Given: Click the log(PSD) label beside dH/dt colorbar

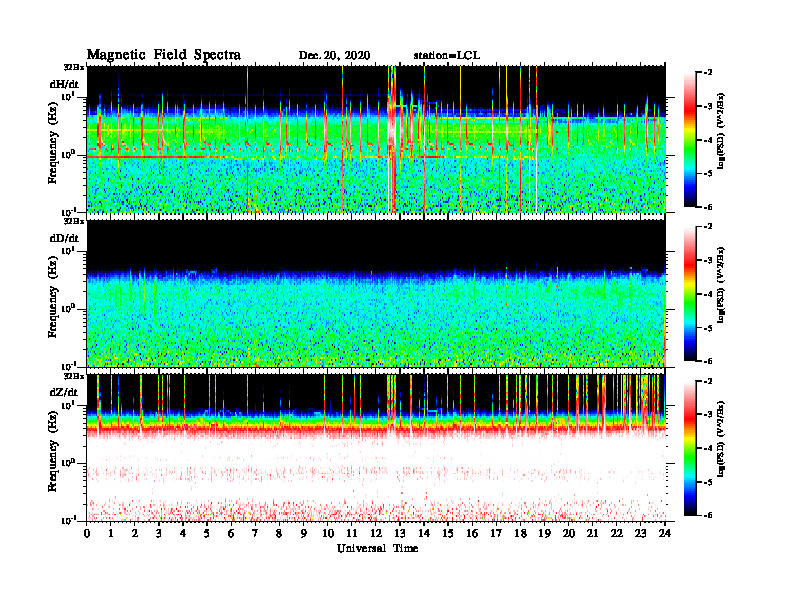Looking at the screenshot, I should [721, 131].
